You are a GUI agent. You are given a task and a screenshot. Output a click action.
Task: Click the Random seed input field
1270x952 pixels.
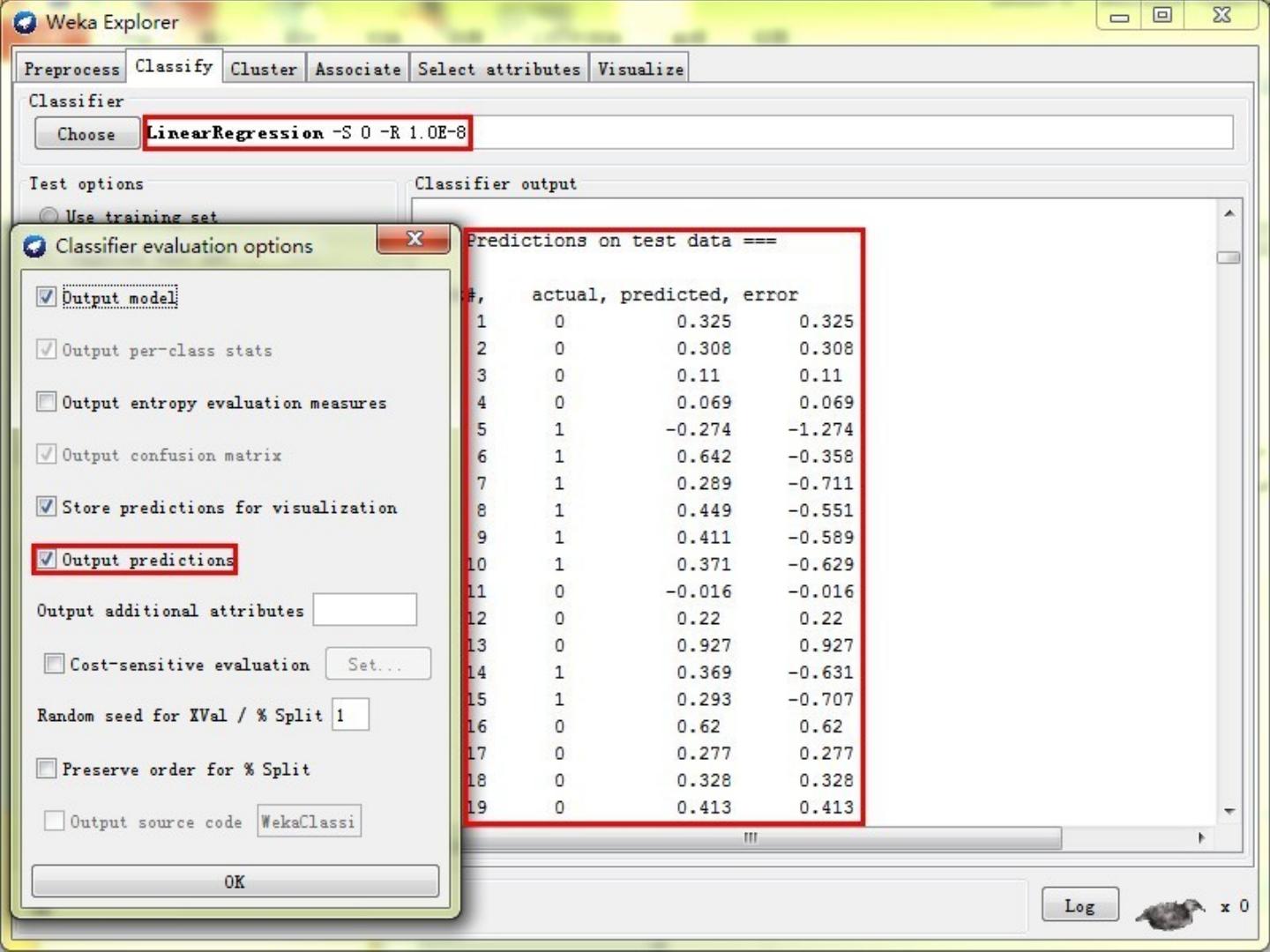pos(350,715)
